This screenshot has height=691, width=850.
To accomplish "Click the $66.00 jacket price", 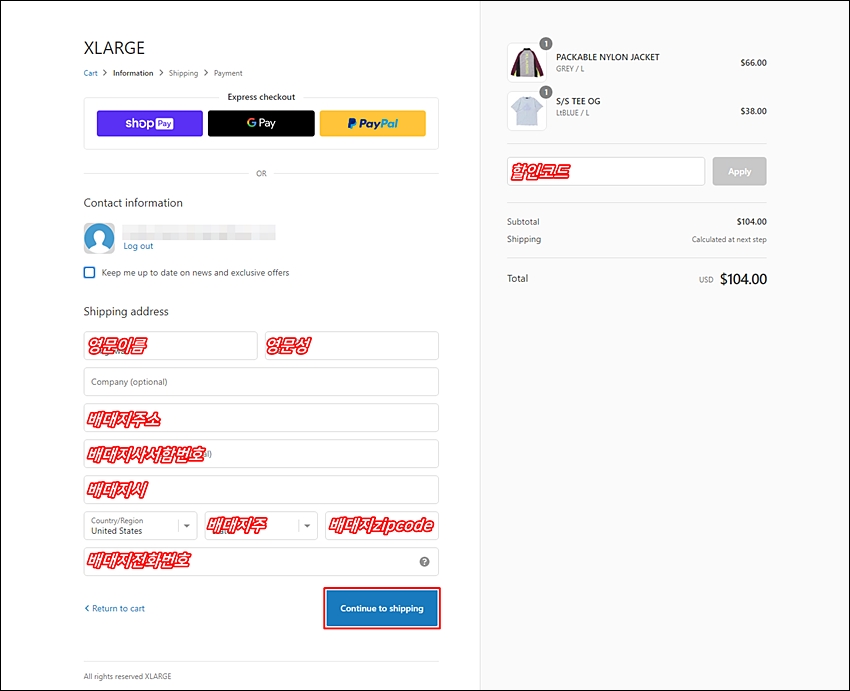I will [754, 63].
